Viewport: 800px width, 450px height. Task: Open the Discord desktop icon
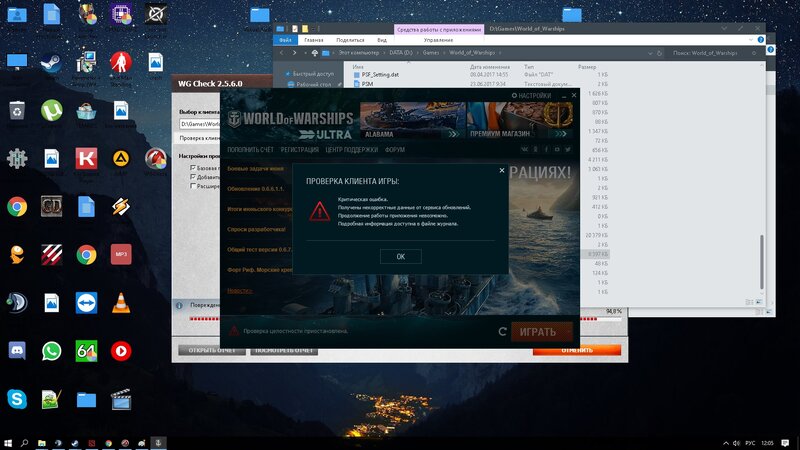point(17,351)
